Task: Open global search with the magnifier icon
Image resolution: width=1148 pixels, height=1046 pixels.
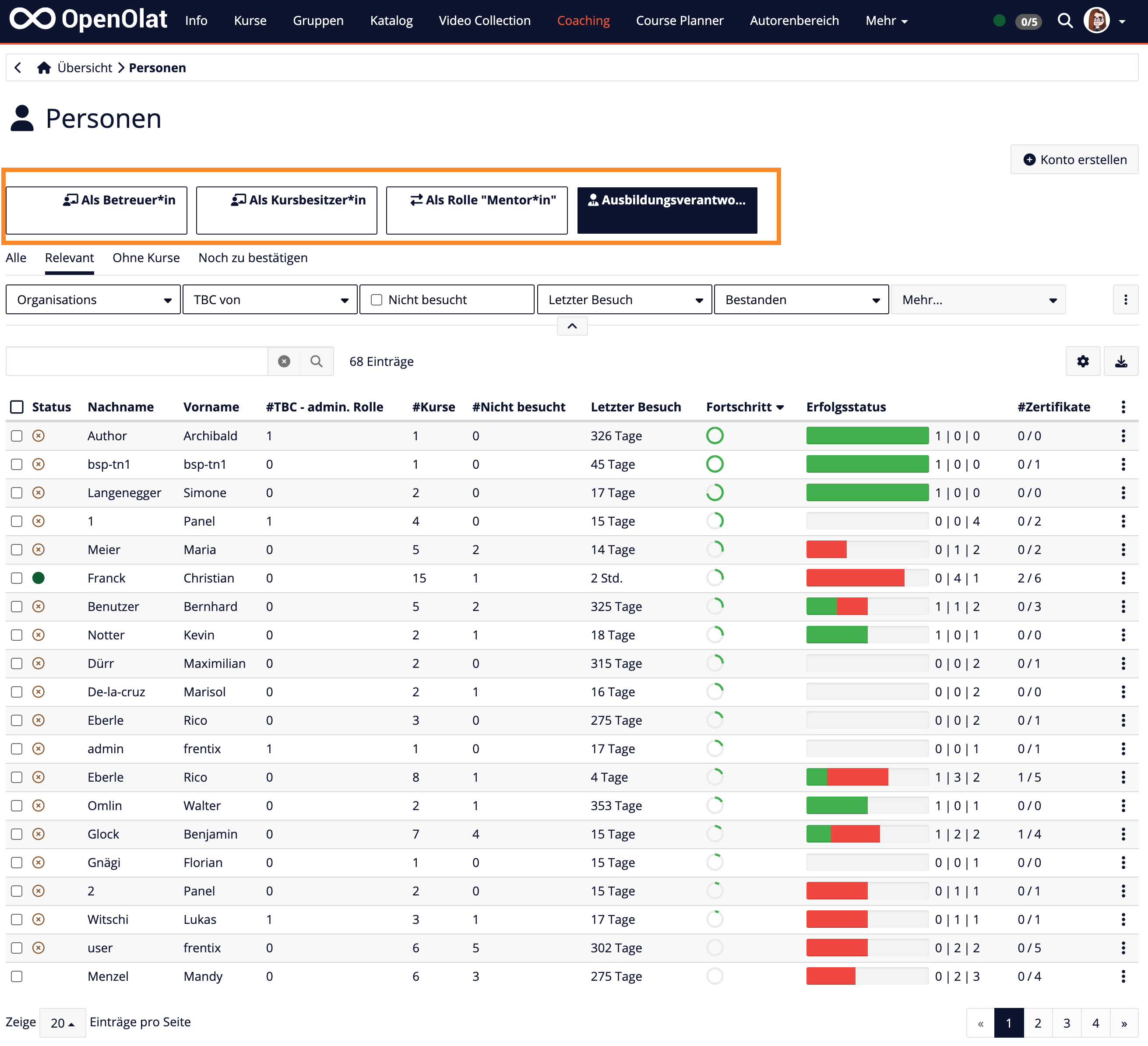Action: (1065, 21)
